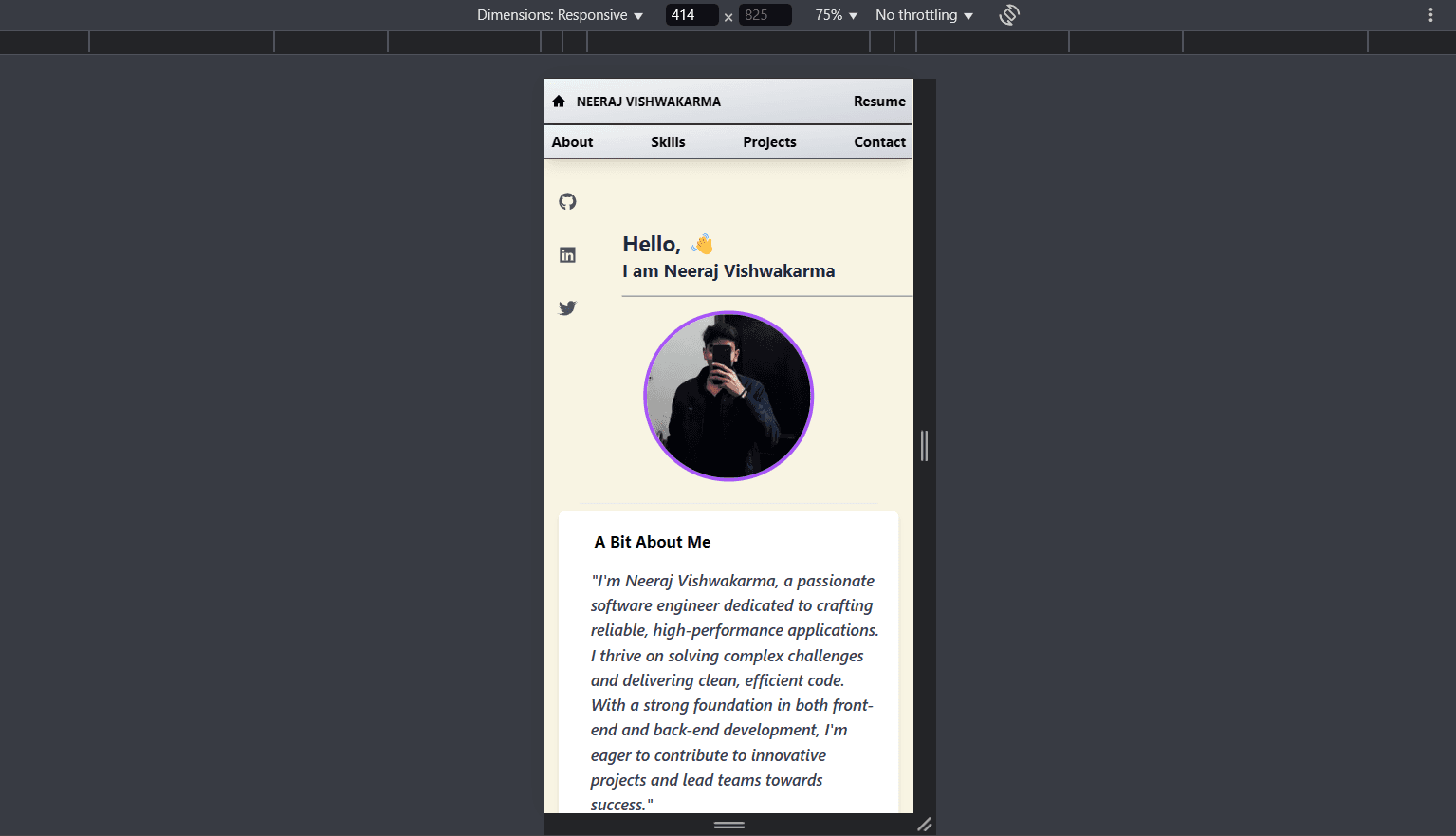The height and width of the screenshot is (836, 1456).
Task: Open the GitHub profile icon
Action: [x=567, y=201]
